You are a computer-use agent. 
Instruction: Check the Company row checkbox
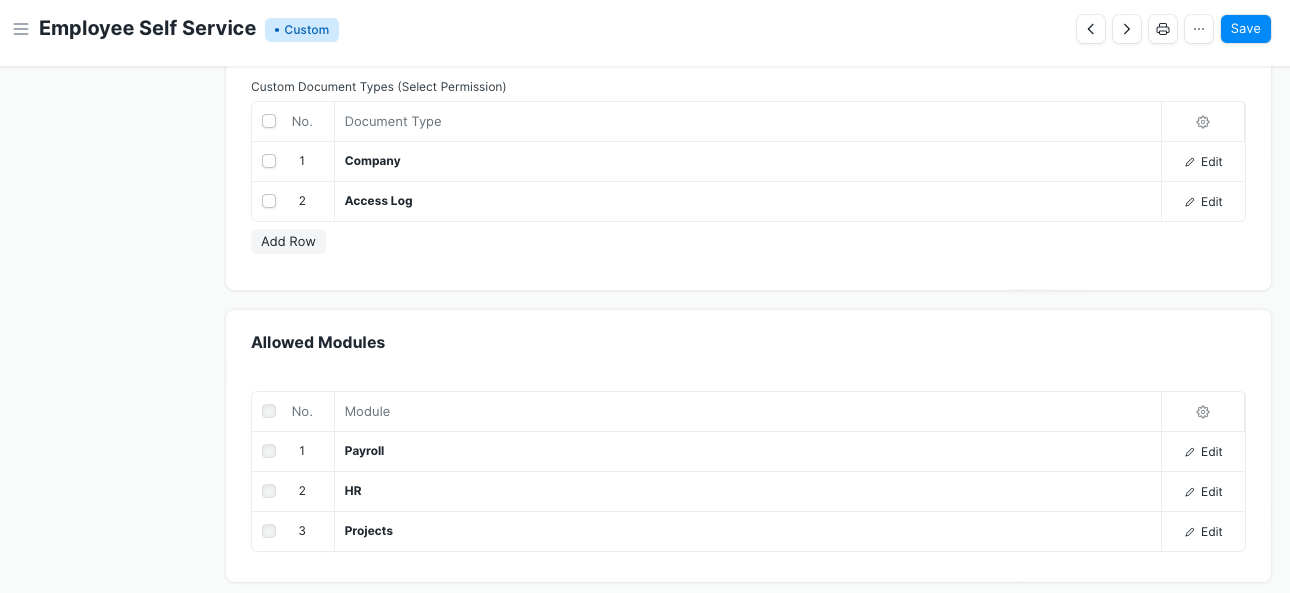tap(269, 161)
